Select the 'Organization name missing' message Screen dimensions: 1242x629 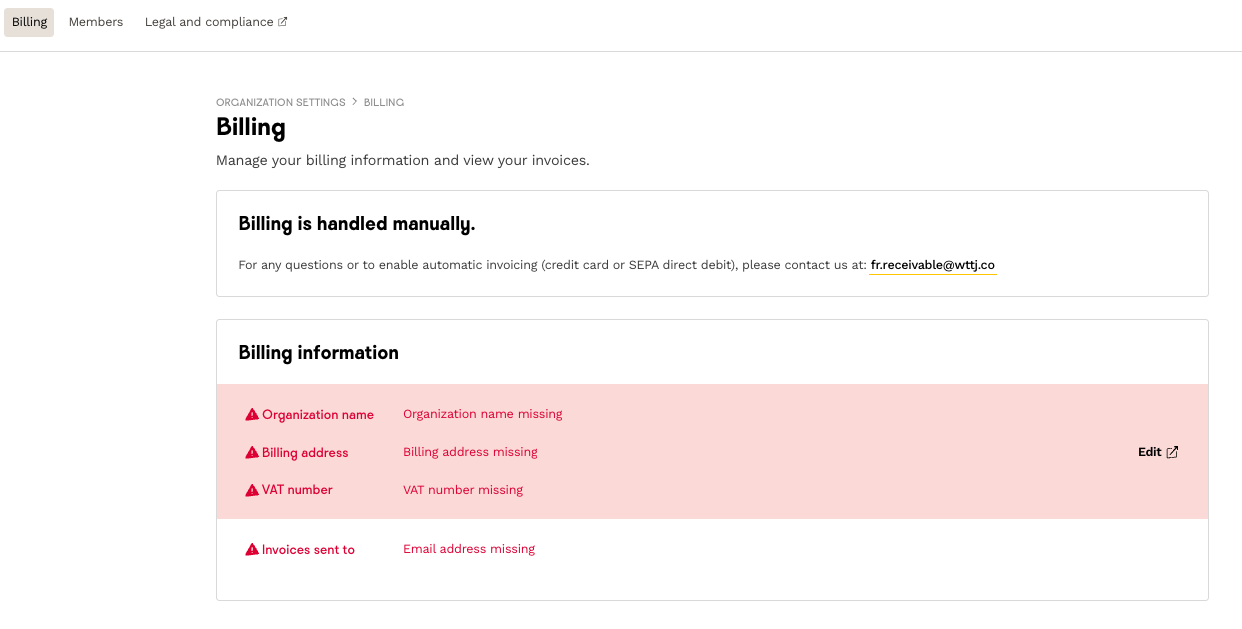coord(482,414)
